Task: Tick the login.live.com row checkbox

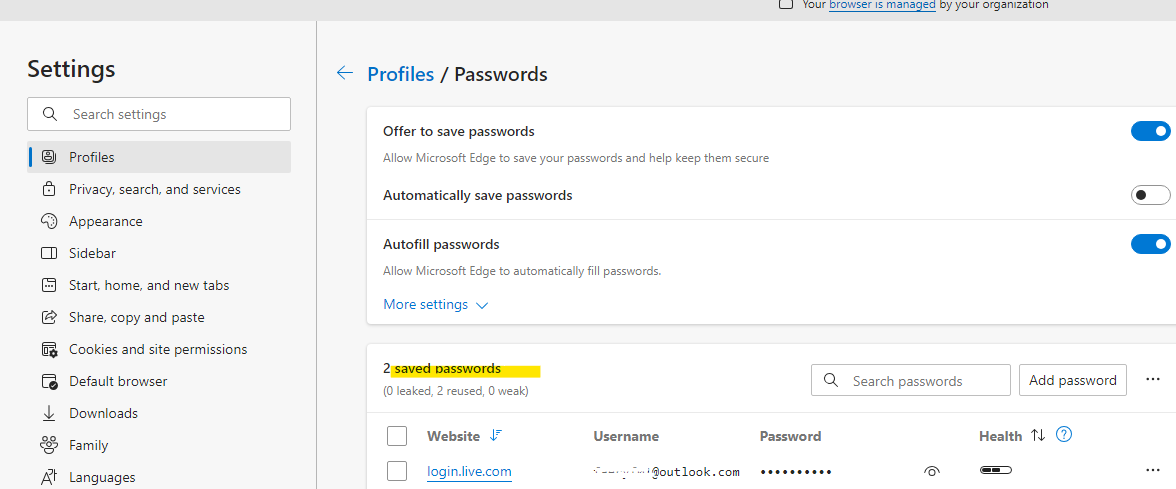Action: point(397,471)
